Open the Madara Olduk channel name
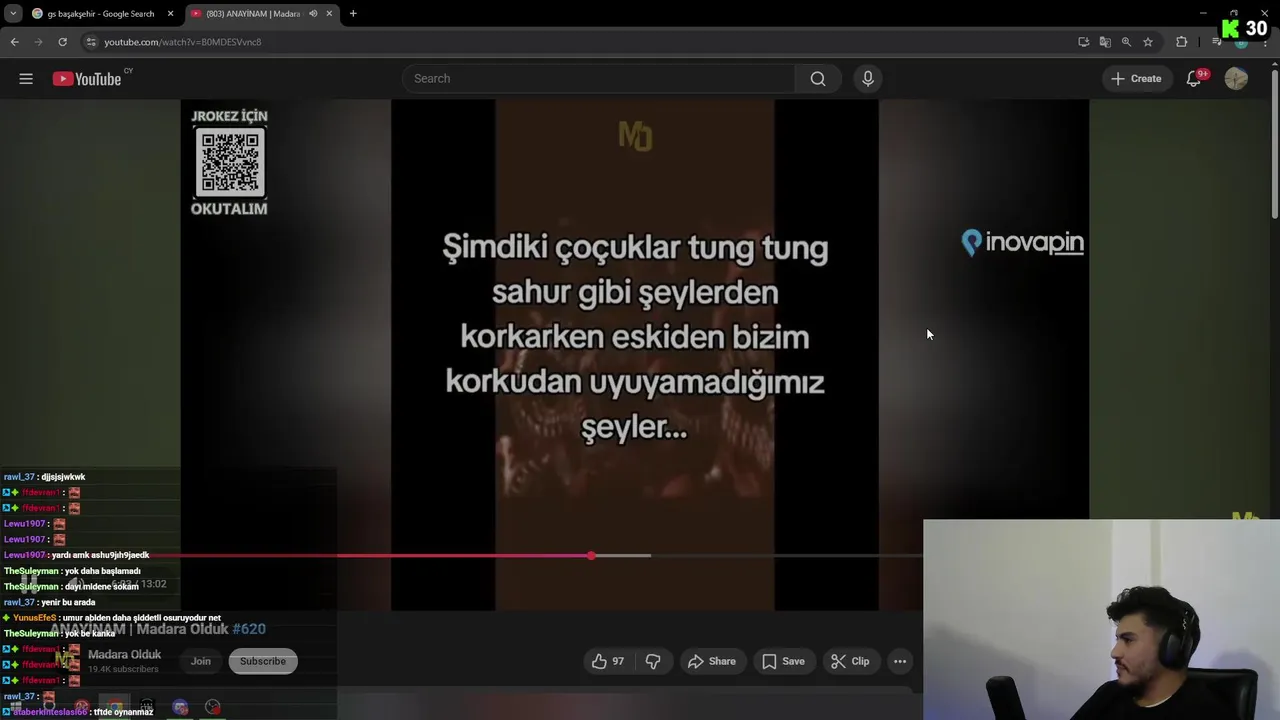This screenshot has height=720, width=1280. pyautogui.click(x=124, y=655)
